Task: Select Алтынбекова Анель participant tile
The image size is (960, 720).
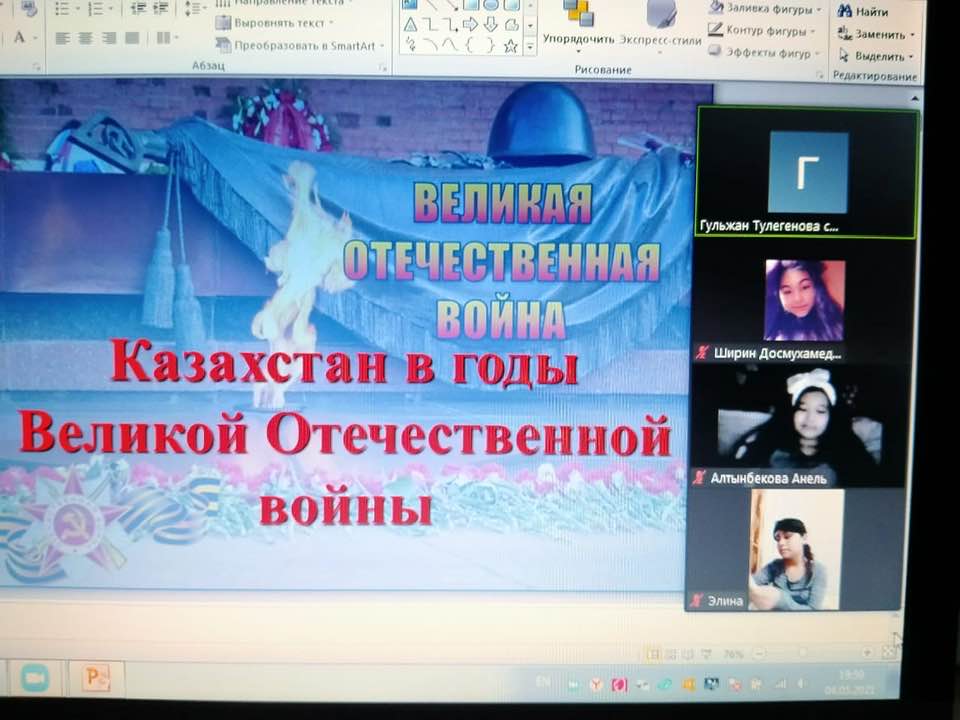Action: click(800, 426)
